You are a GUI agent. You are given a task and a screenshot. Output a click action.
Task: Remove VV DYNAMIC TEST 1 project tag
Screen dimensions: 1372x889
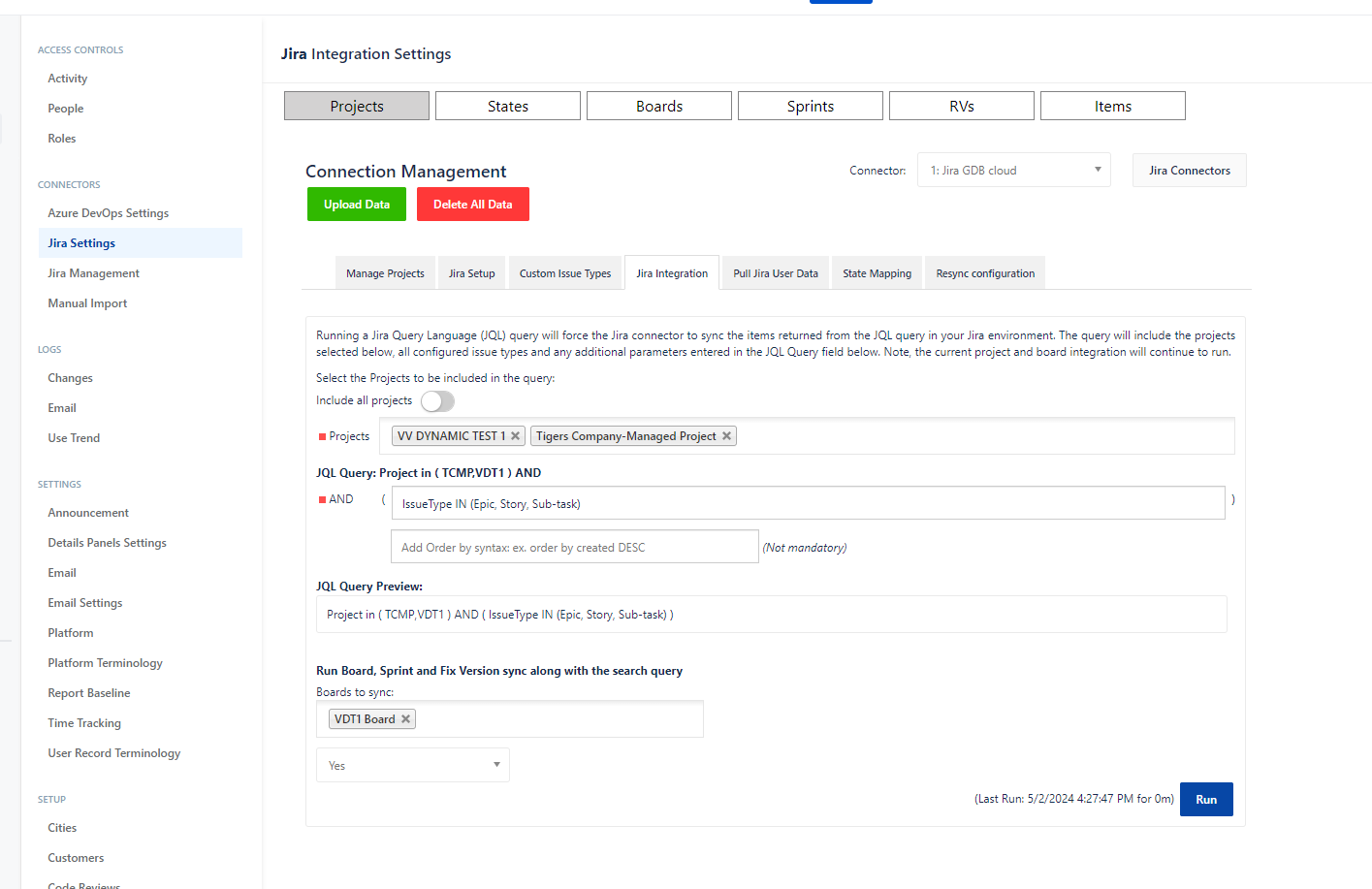tap(515, 436)
